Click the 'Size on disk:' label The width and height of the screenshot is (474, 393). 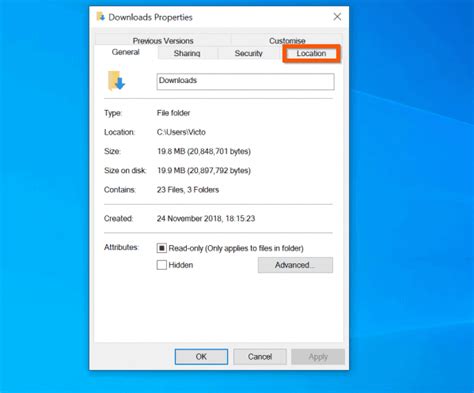click(x=125, y=171)
